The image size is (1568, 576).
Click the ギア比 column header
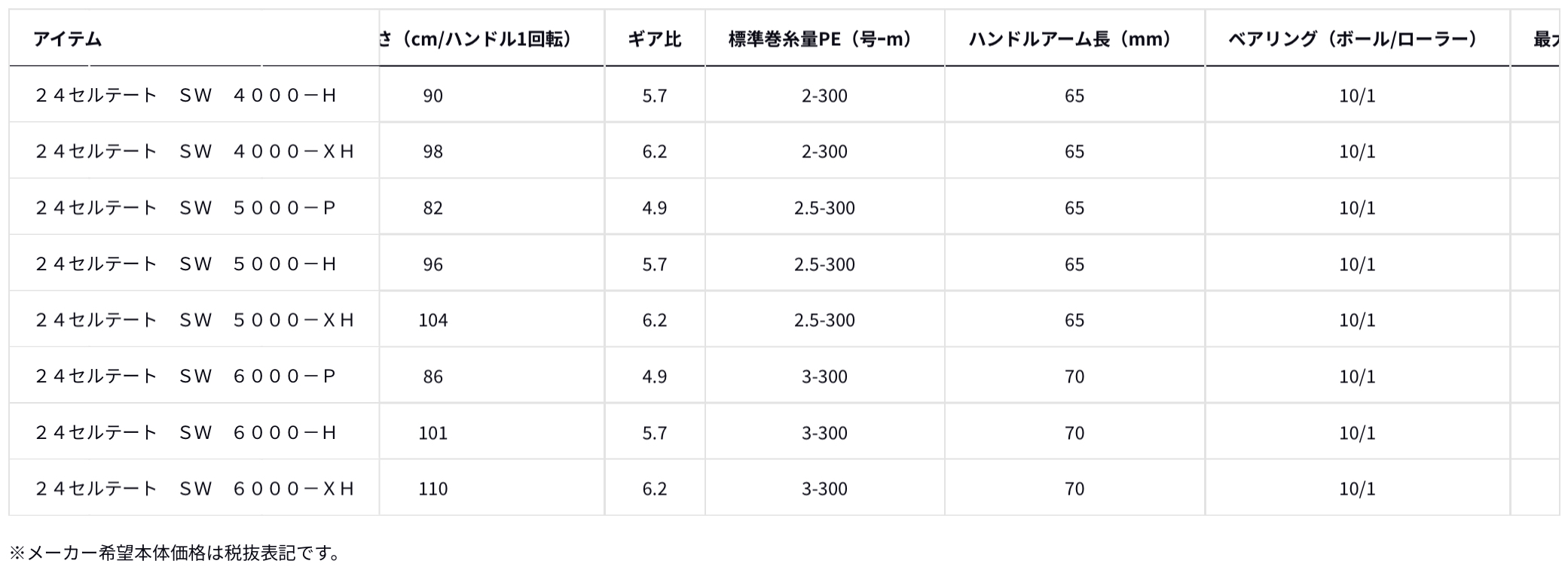click(654, 39)
